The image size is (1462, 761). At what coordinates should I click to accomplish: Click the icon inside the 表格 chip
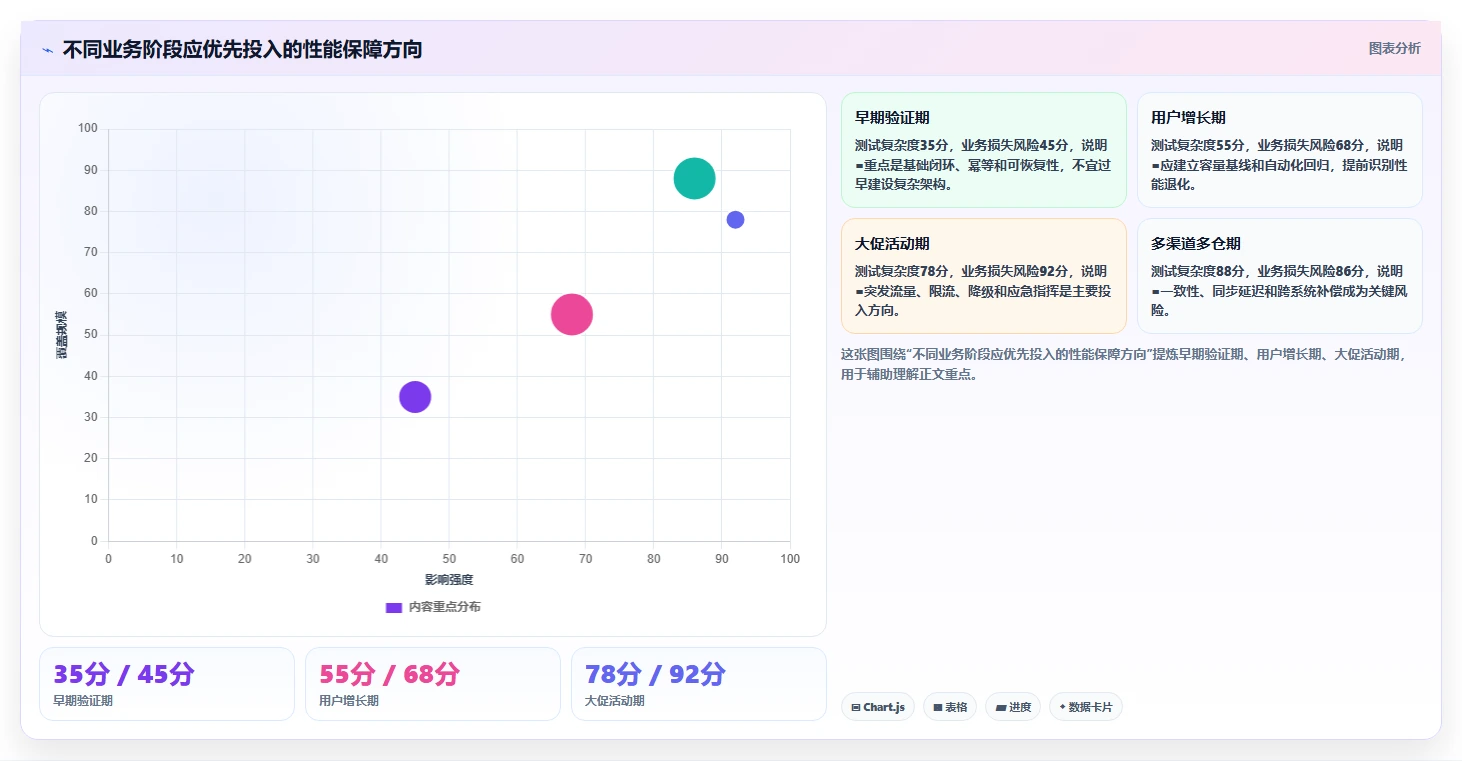coord(938,708)
